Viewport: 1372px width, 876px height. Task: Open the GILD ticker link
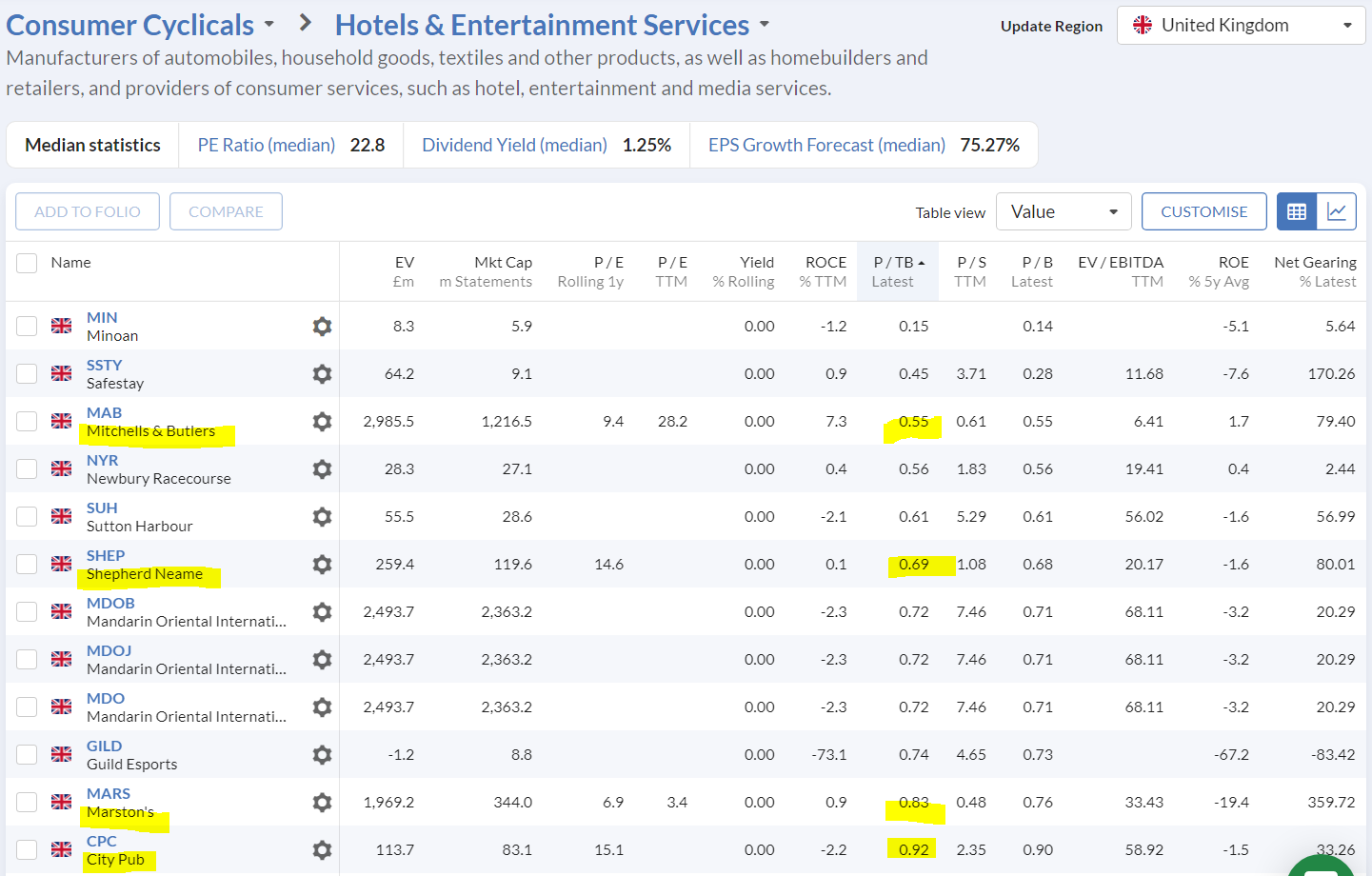(x=104, y=746)
